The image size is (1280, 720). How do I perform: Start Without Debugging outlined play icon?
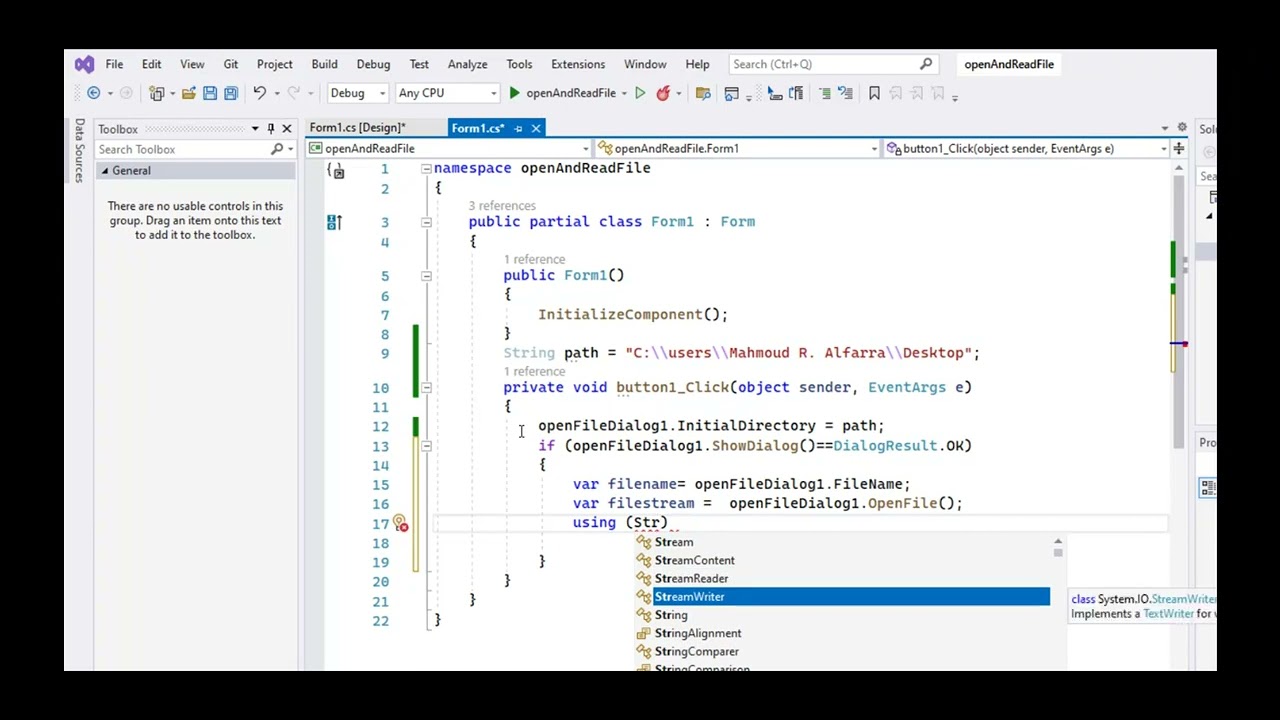coord(640,93)
